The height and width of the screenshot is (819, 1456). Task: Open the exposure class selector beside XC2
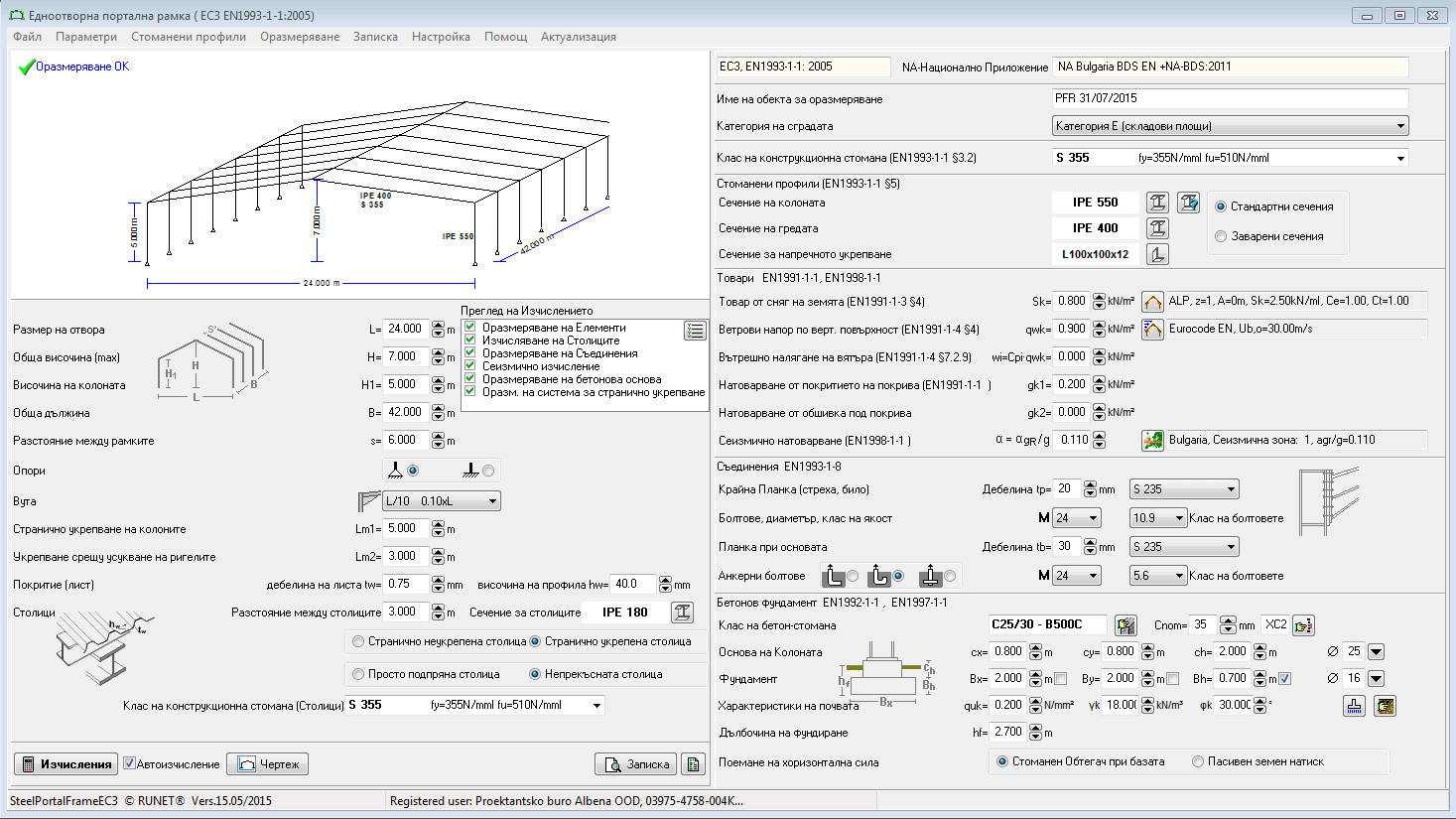coord(1303,624)
